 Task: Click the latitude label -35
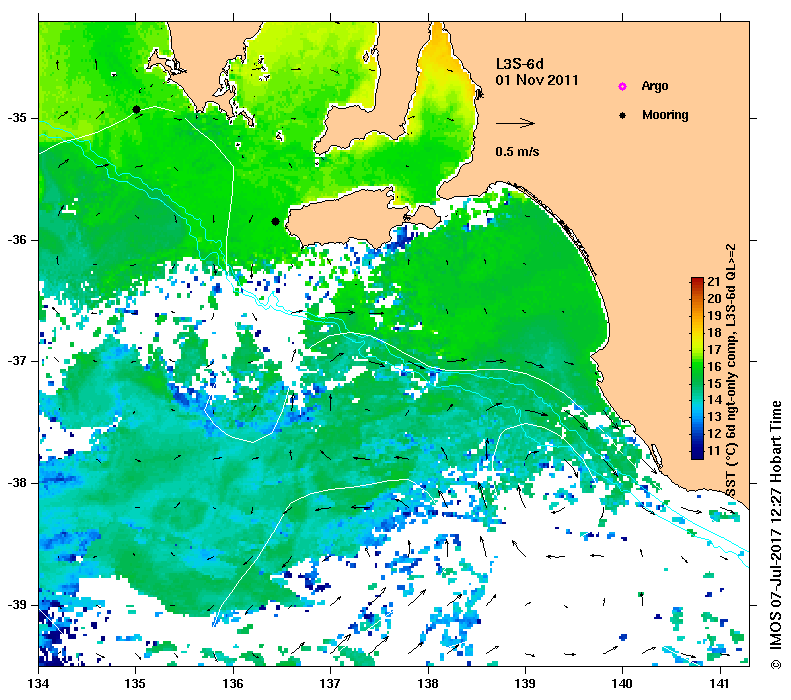(17, 118)
